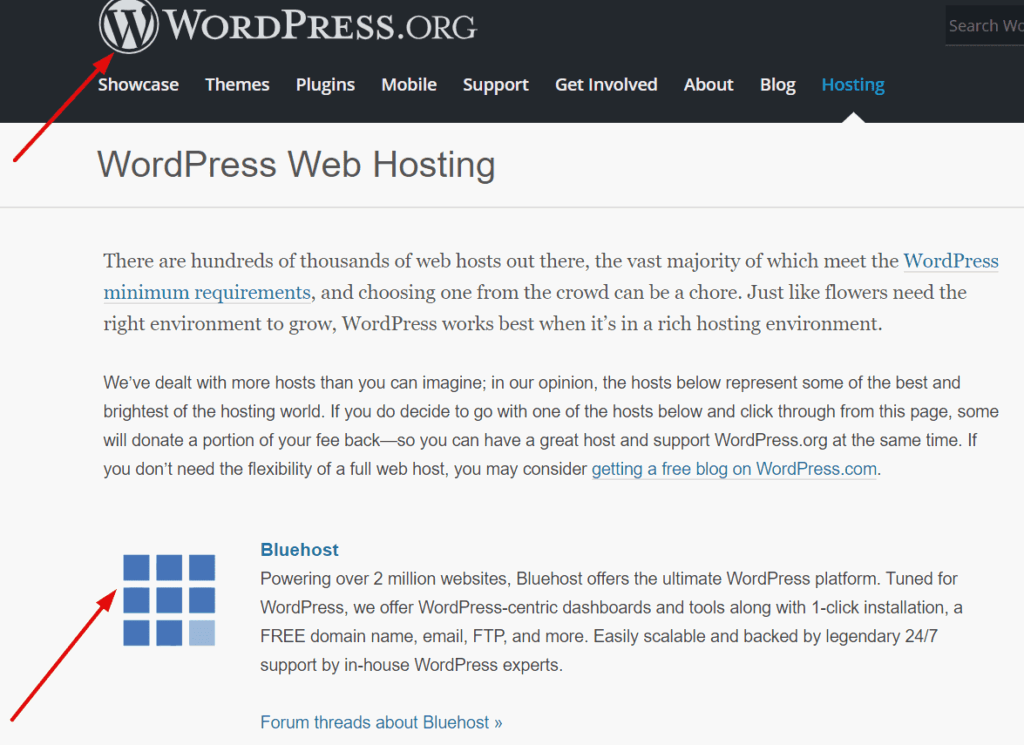Viewport: 1024px width, 745px height.
Task: Click the Bluehost grid logo
Action: (169, 600)
